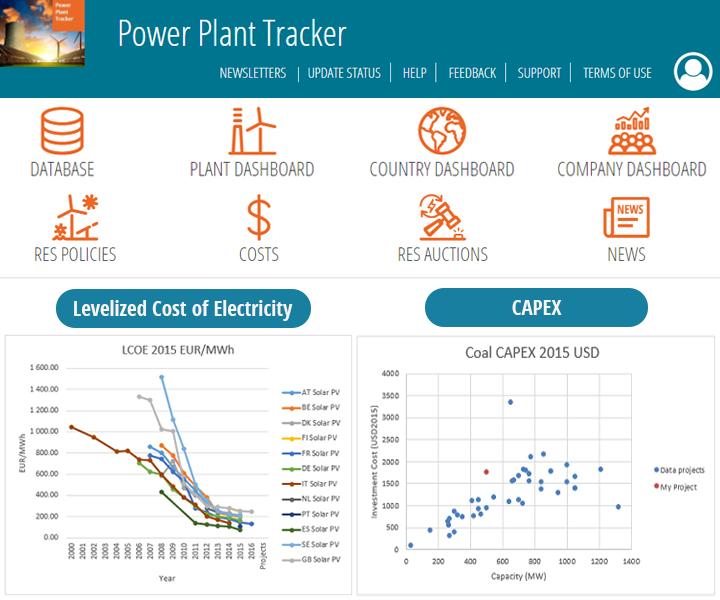Screen dimensions: 720x600
Task: Open the RES Auctions gavel icon
Action: (442, 216)
